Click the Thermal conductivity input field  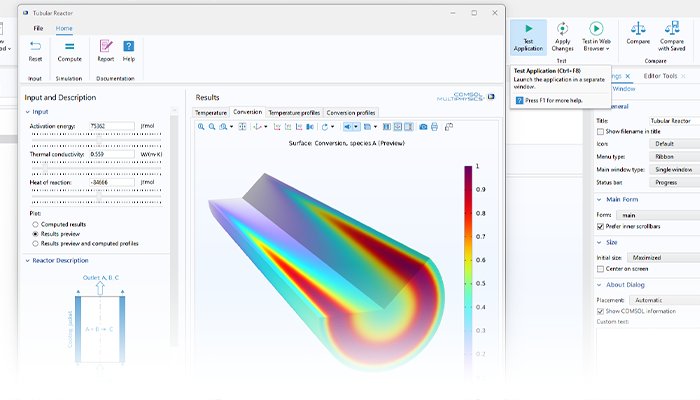tap(112, 154)
